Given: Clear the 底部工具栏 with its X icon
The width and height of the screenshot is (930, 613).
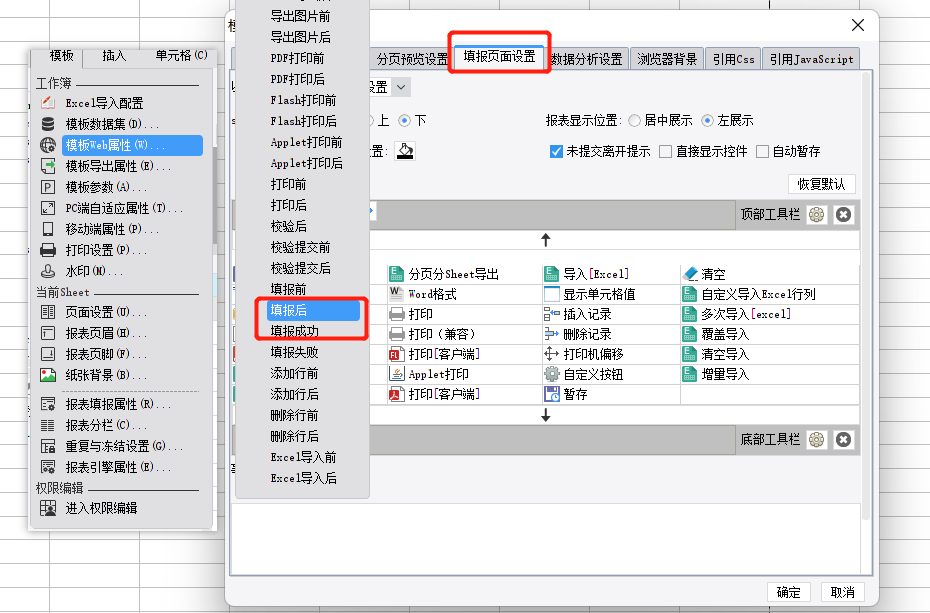Looking at the screenshot, I should pos(843,439).
